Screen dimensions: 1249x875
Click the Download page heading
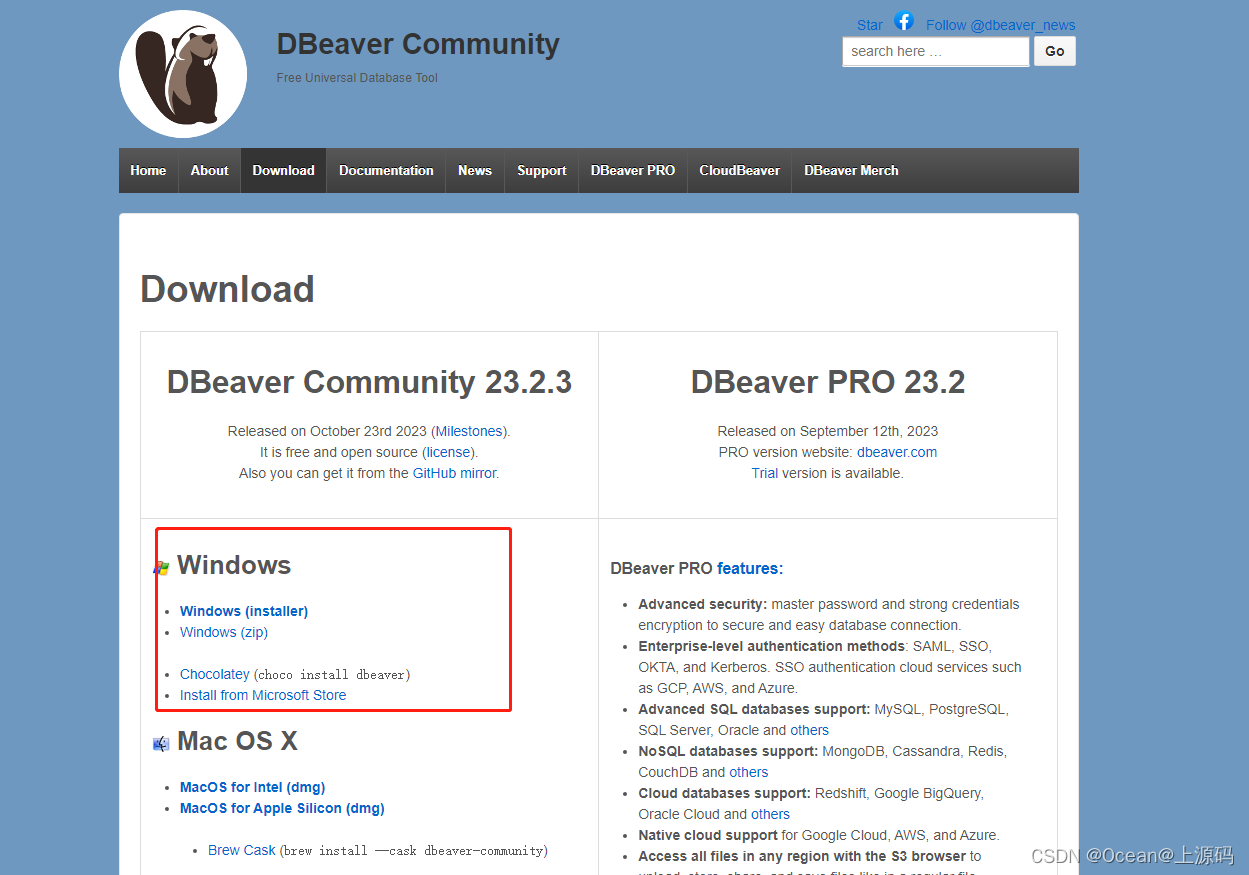tap(227, 289)
